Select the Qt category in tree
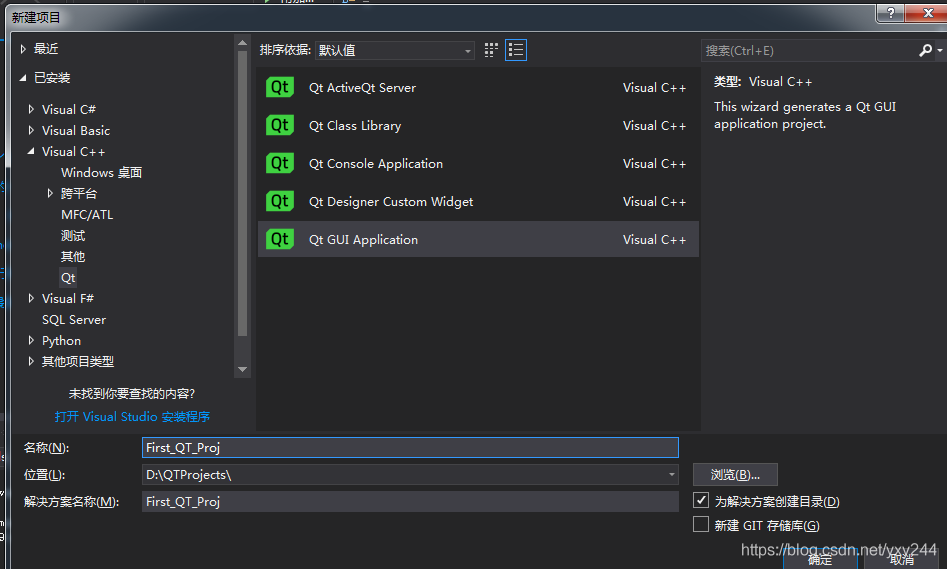Image resolution: width=947 pixels, height=569 pixels. [68, 278]
